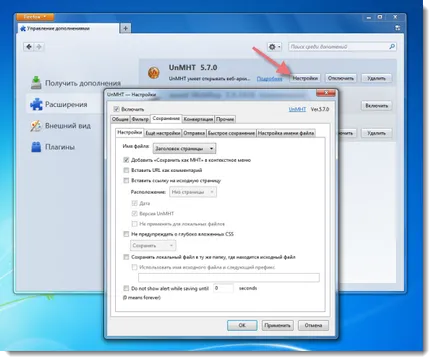The width and height of the screenshot is (434, 362).
Task: Switch to the Конвертация tab
Action: tap(198, 119)
